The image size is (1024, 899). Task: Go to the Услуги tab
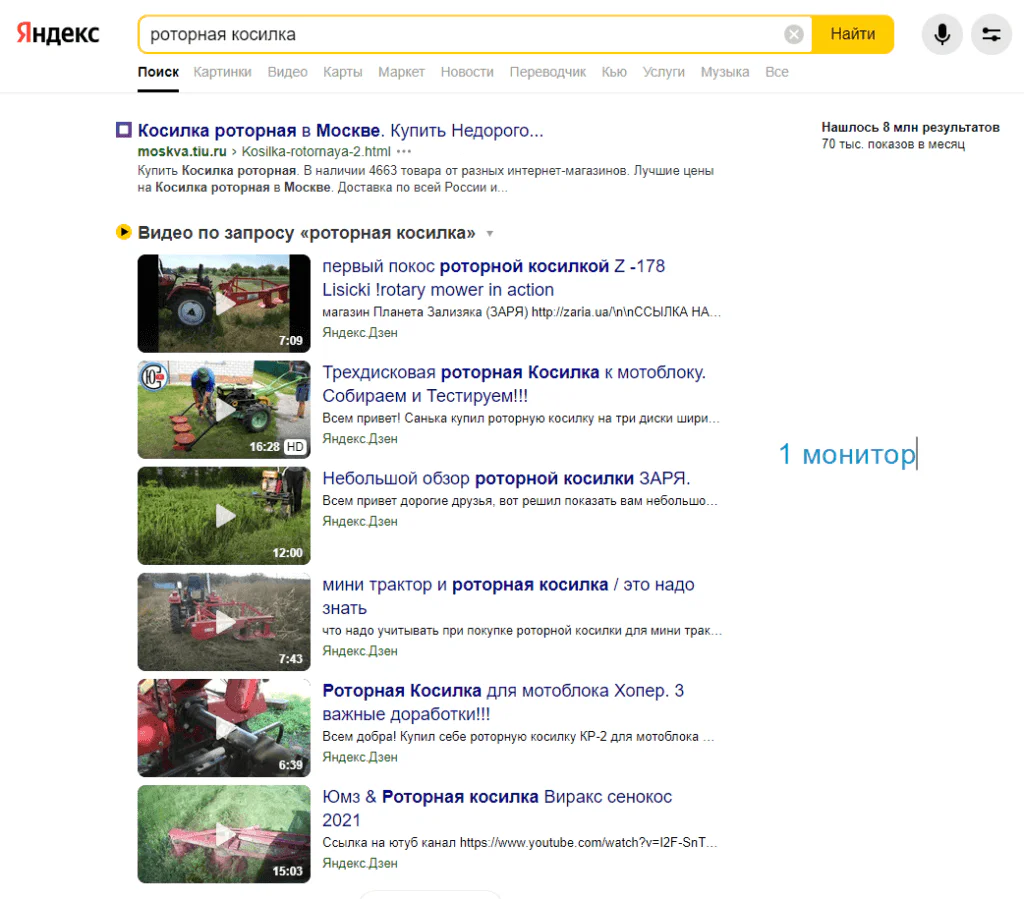coord(664,72)
